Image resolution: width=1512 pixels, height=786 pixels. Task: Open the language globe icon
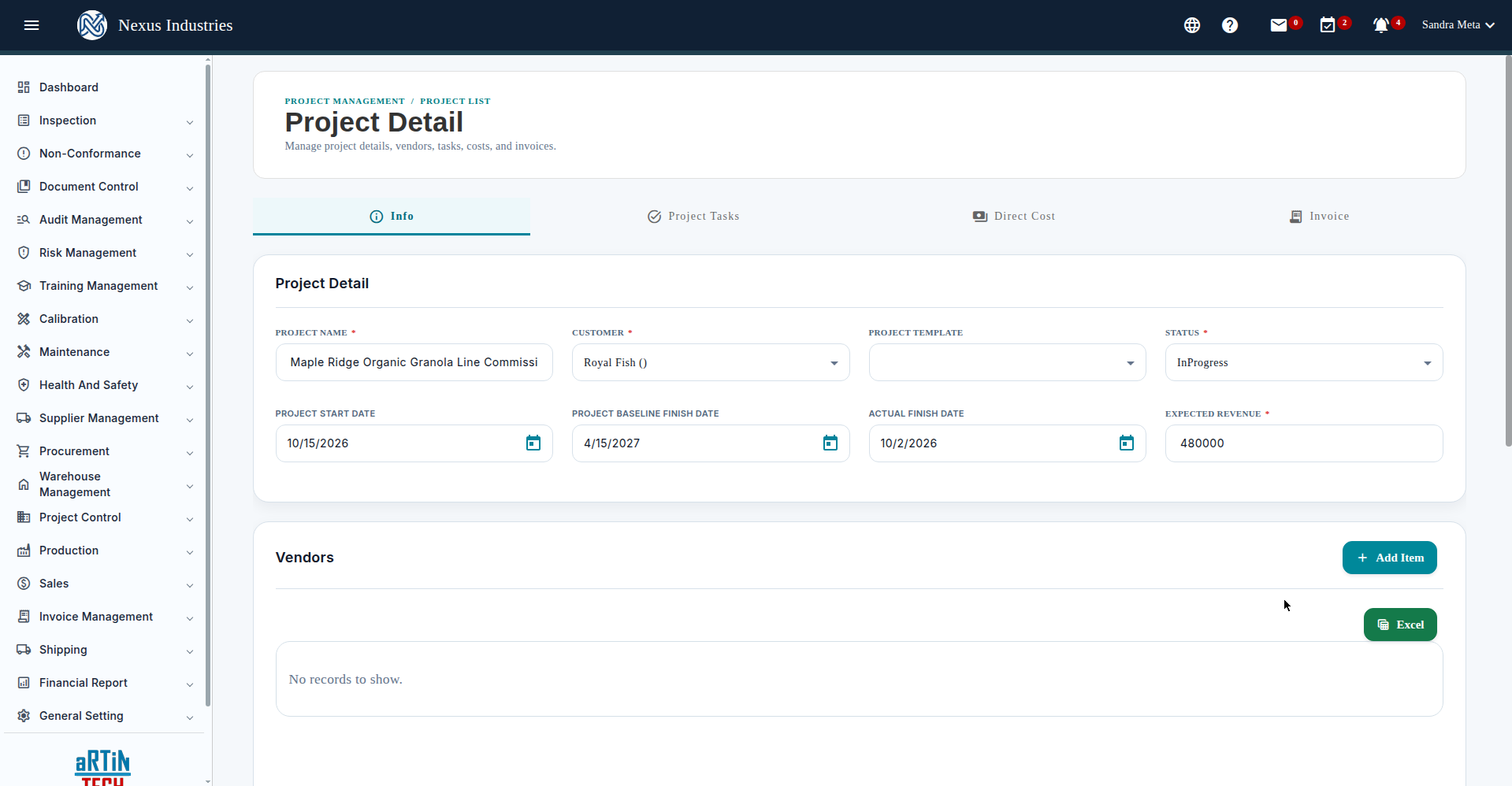[x=1192, y=25]
